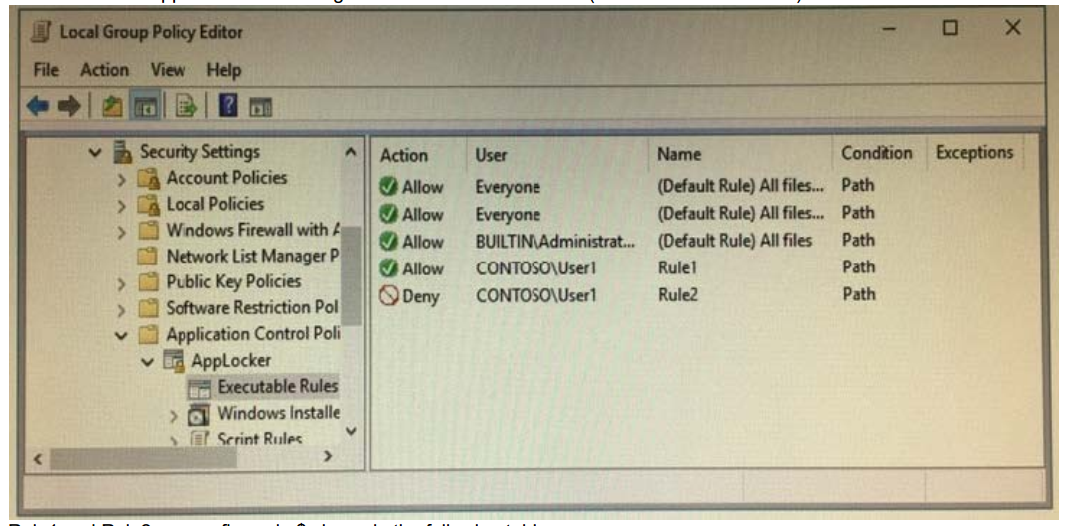This screenshot has width=1068, height=526.
Task: Click the green Allow icon for Rule1
Action: click(x=388, y=269)
